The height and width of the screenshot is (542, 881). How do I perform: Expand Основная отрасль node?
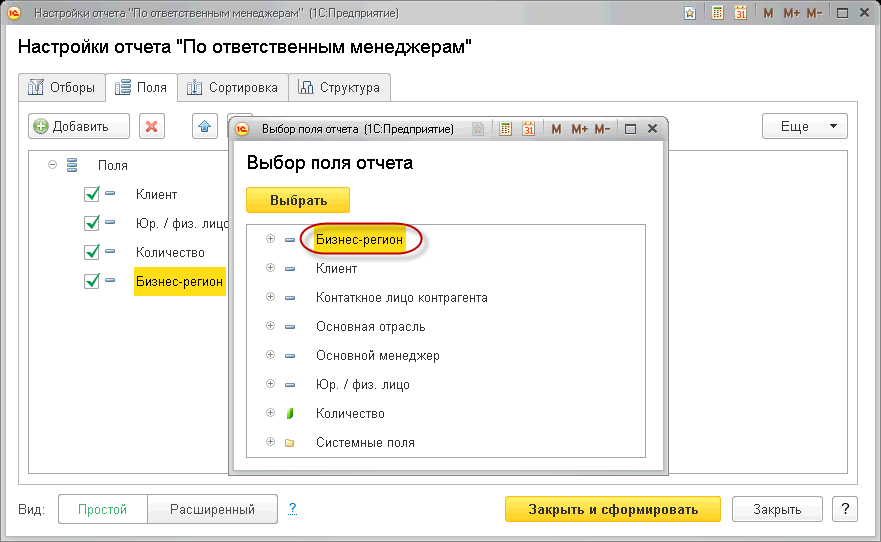click(270, 326)
